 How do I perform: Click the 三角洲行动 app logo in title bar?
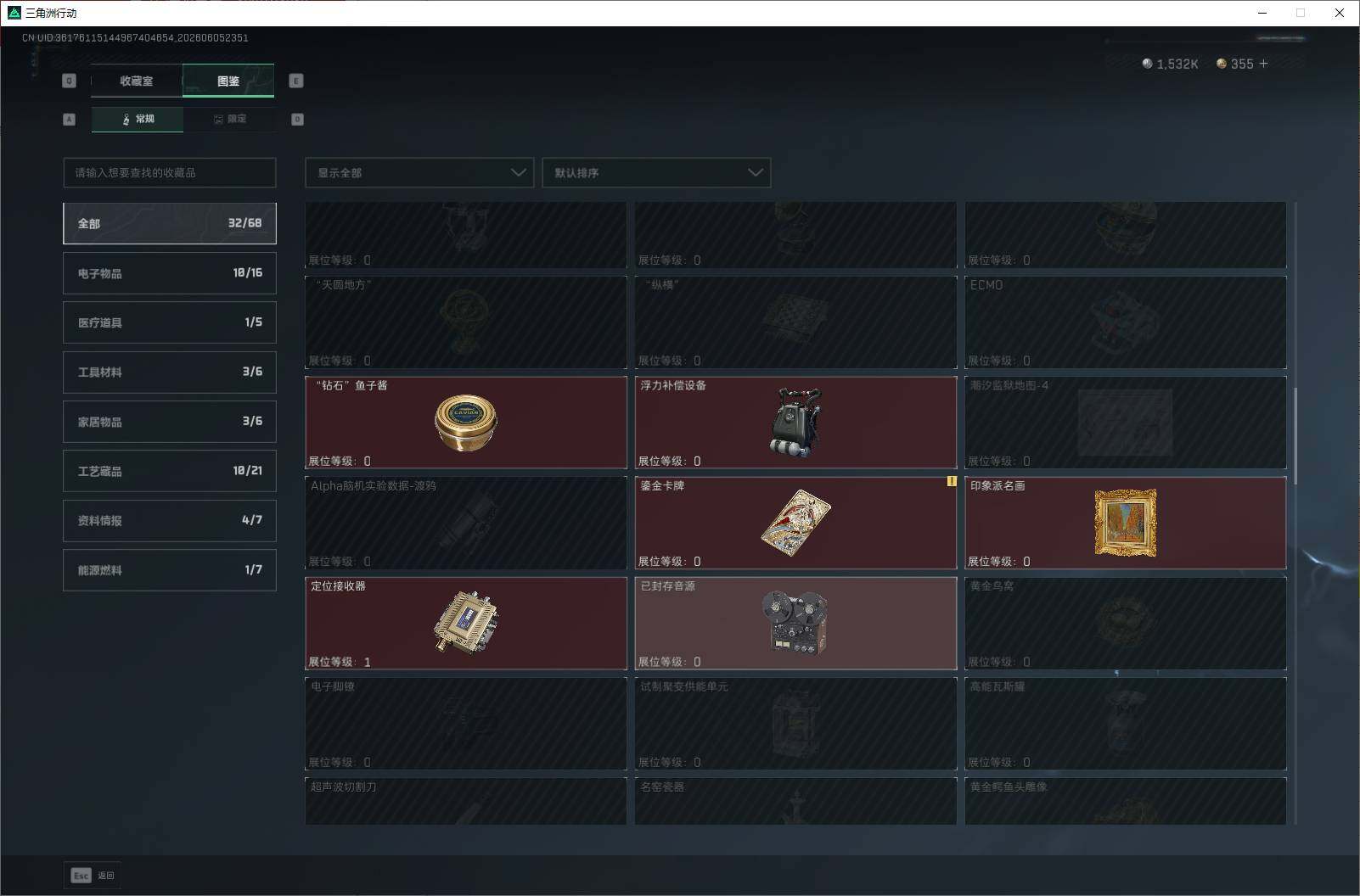[x=14, y=13]
